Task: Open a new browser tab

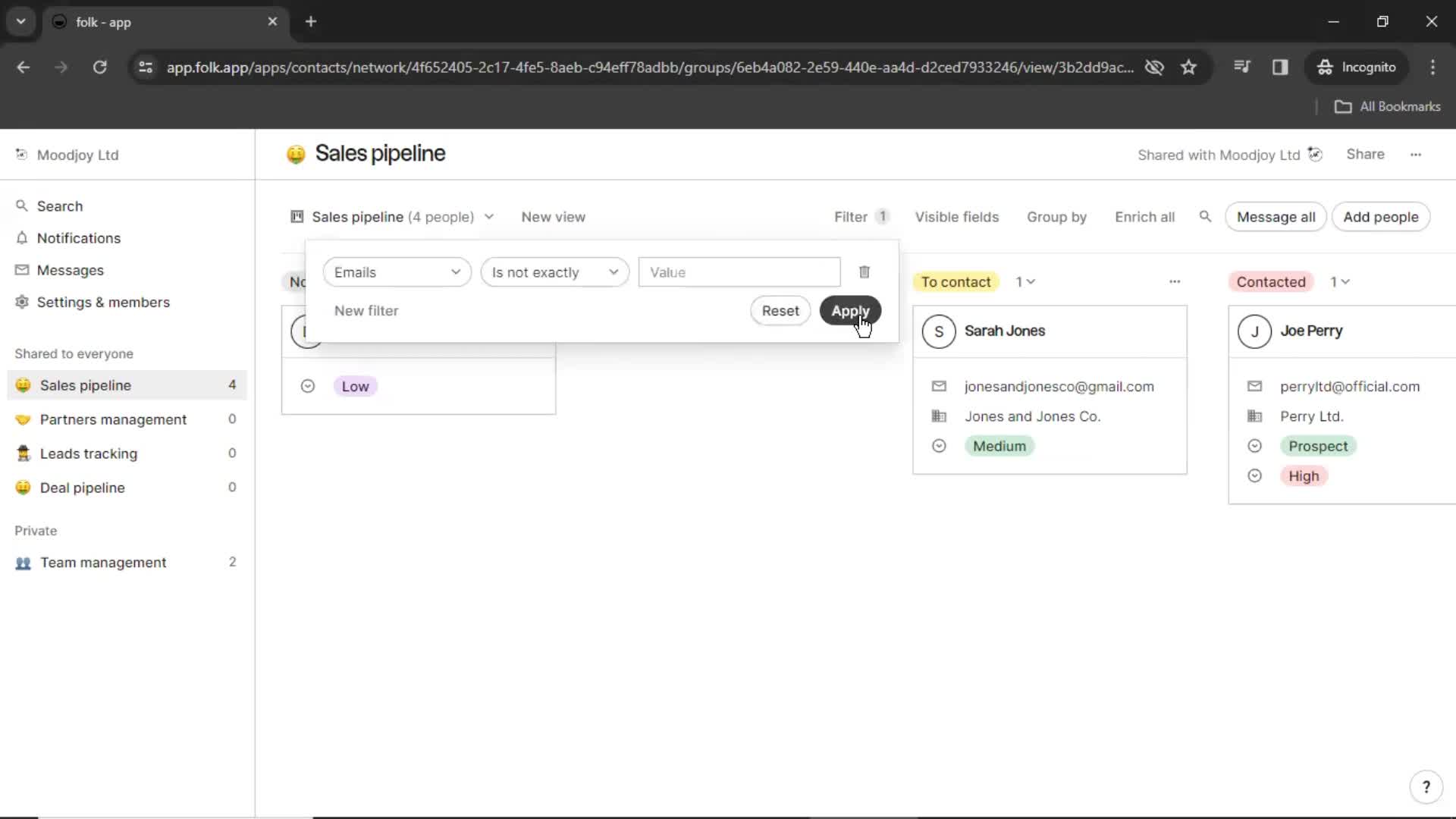Action: point(311,22)
